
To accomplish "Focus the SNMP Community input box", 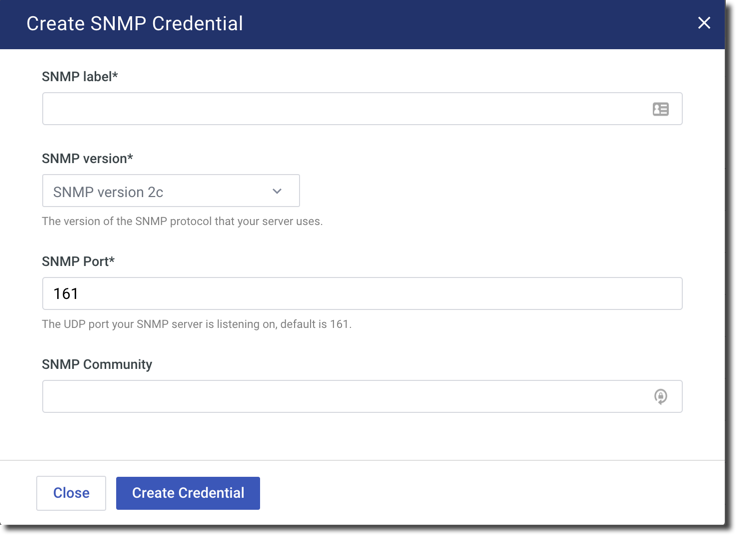I will pyautogui.click(x=340, y=397).
